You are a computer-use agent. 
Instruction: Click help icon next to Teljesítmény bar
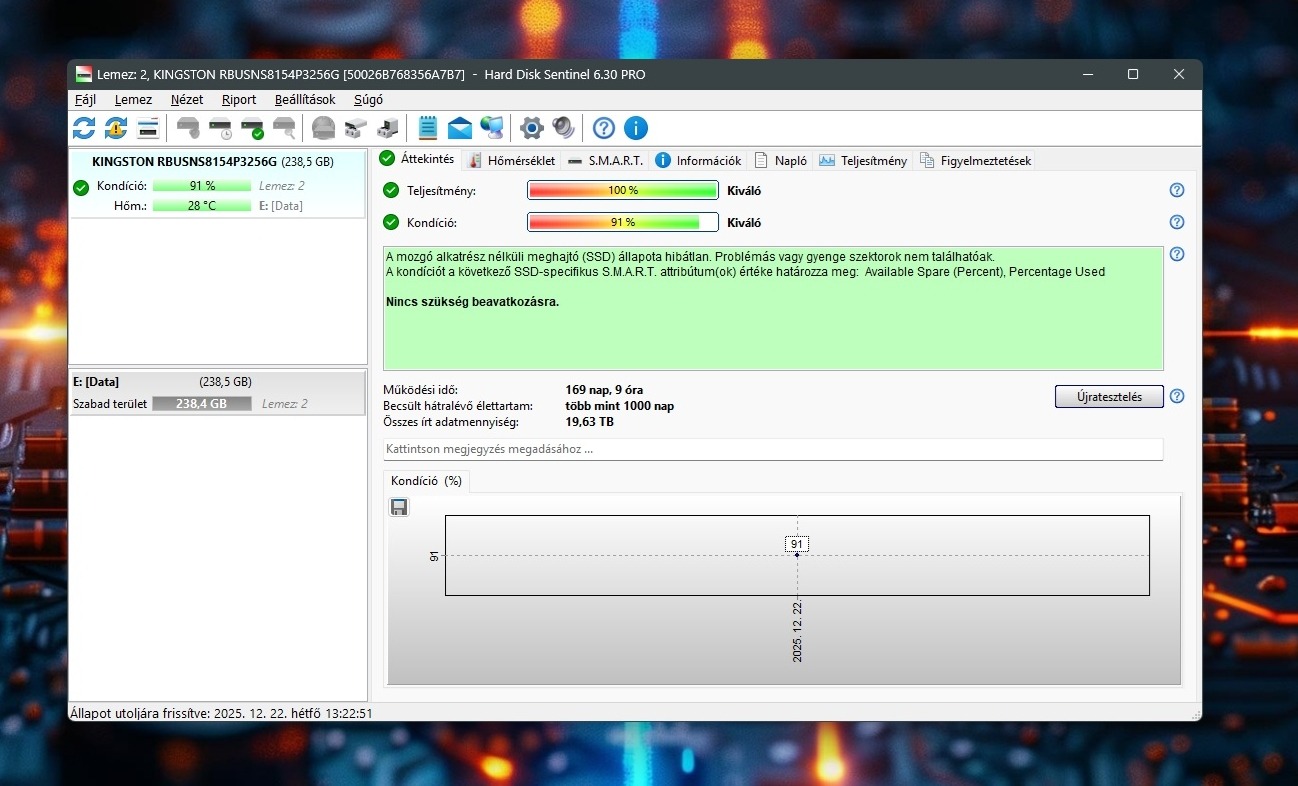point(1177,190)
